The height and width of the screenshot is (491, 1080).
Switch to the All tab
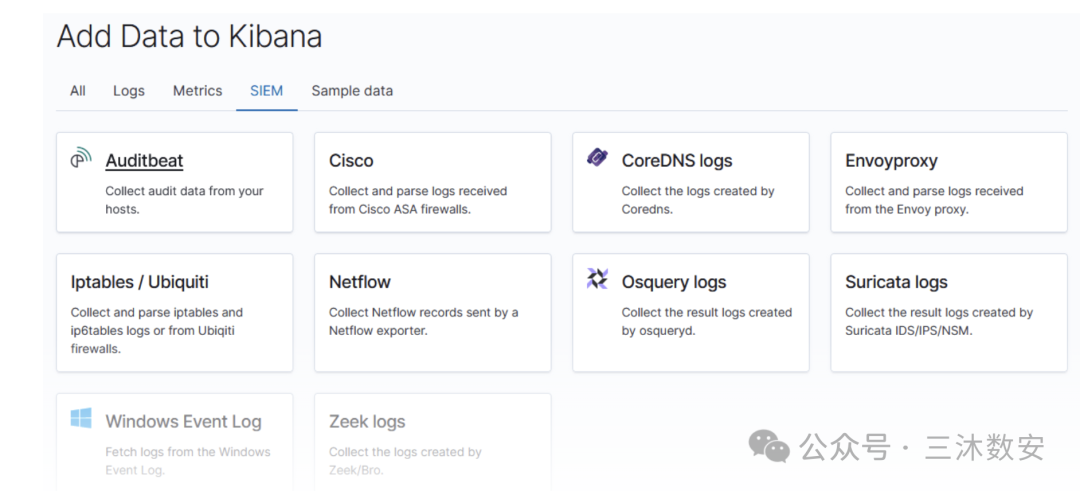pos(78,91)
